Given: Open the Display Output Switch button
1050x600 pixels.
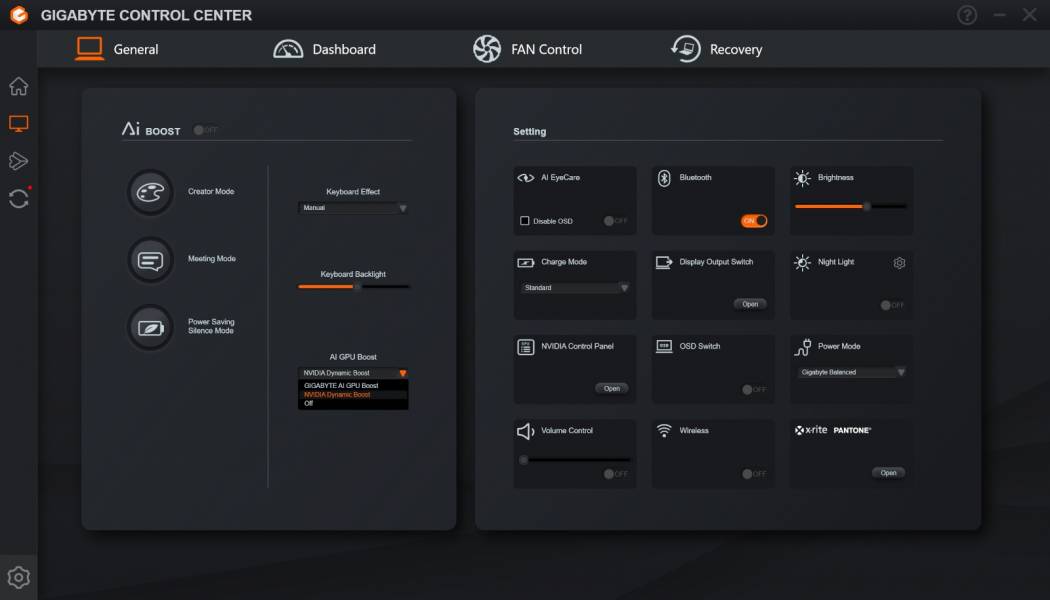Looking at the screenshot, I should coord(749,304).
